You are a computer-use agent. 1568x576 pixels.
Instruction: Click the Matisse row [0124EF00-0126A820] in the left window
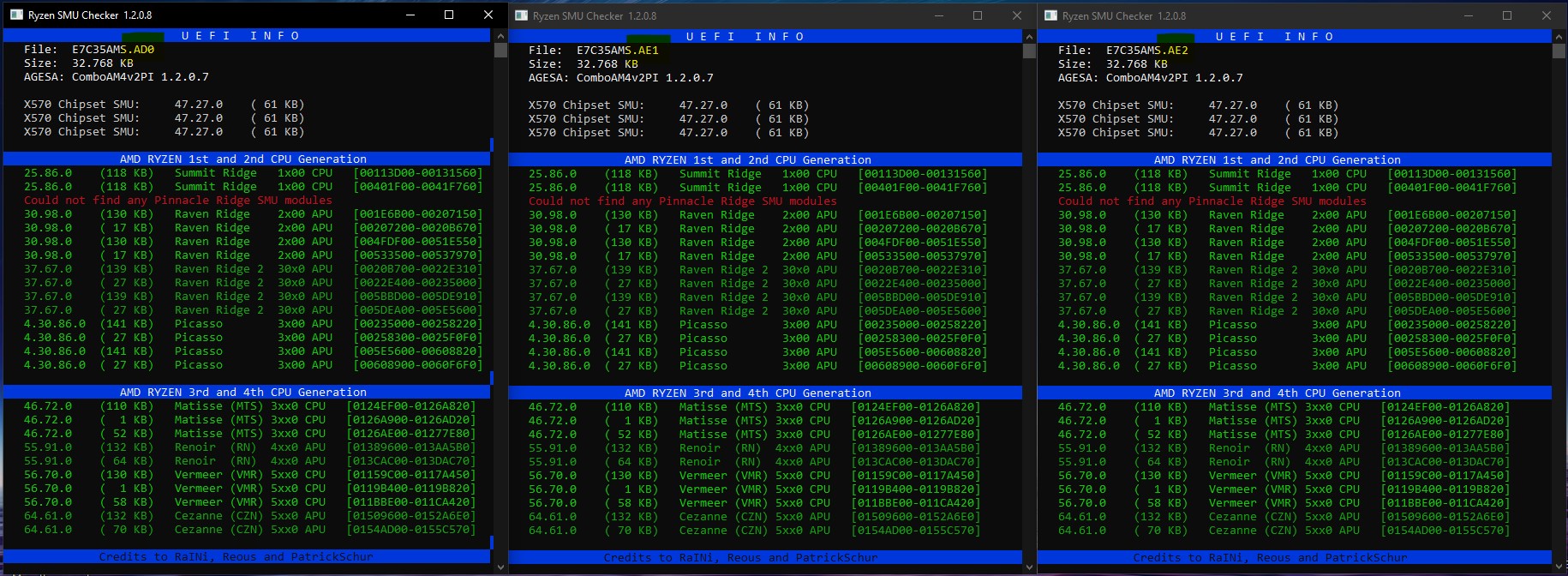tap(250, 406)
